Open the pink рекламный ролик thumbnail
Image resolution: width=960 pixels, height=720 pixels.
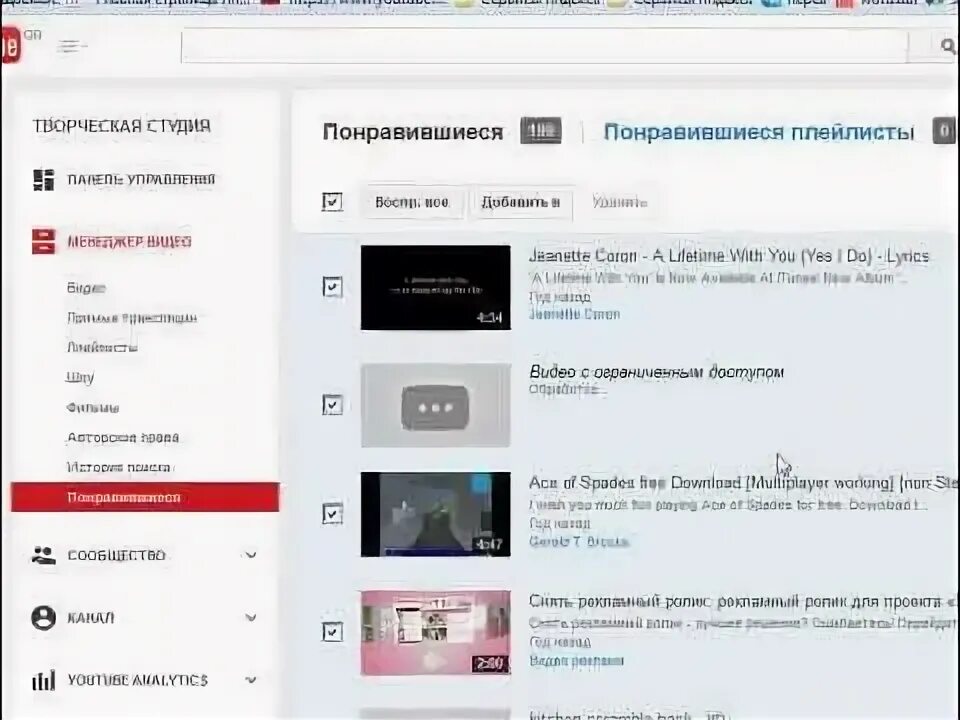435,632
